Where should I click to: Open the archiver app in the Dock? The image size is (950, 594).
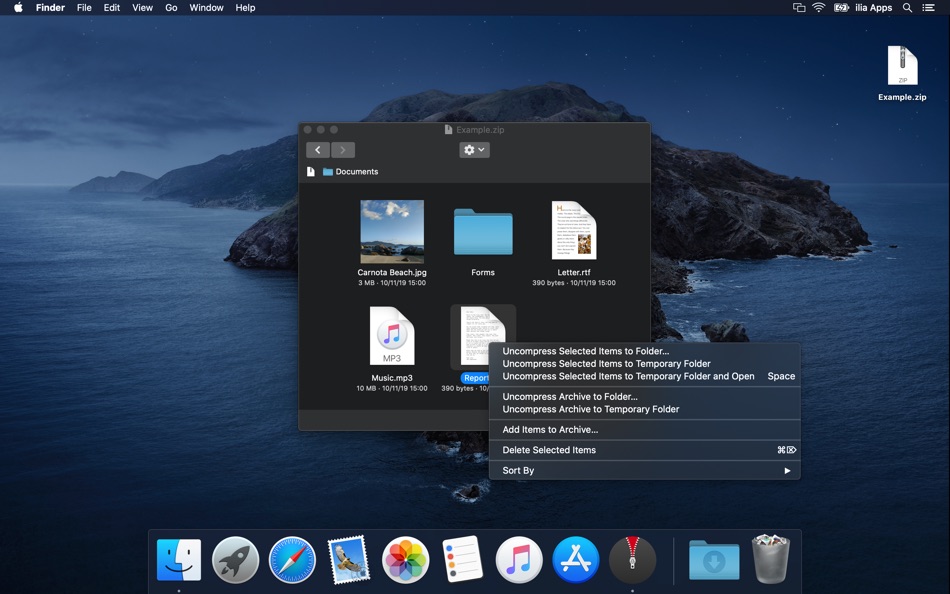click(x=632, y=560)
